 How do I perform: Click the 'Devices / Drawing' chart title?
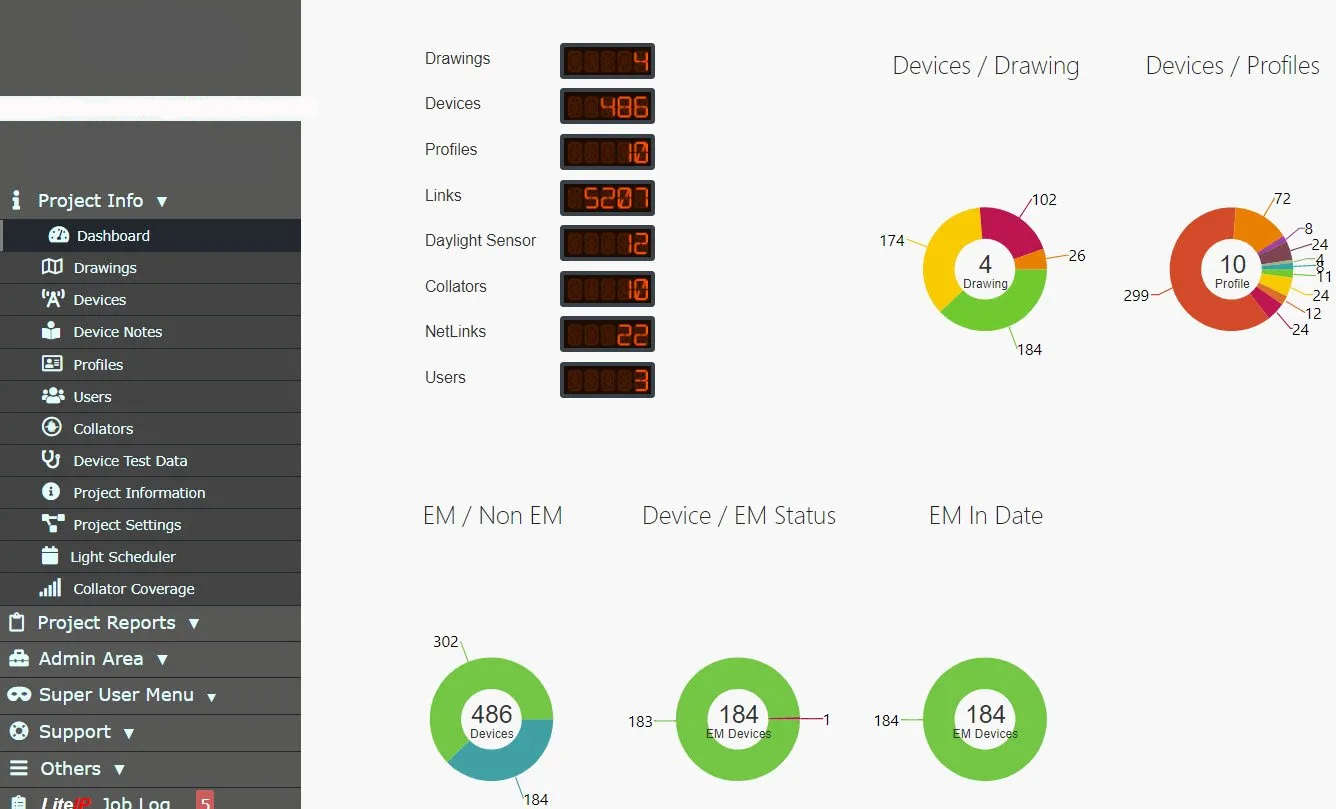click(x=986, y=66)
